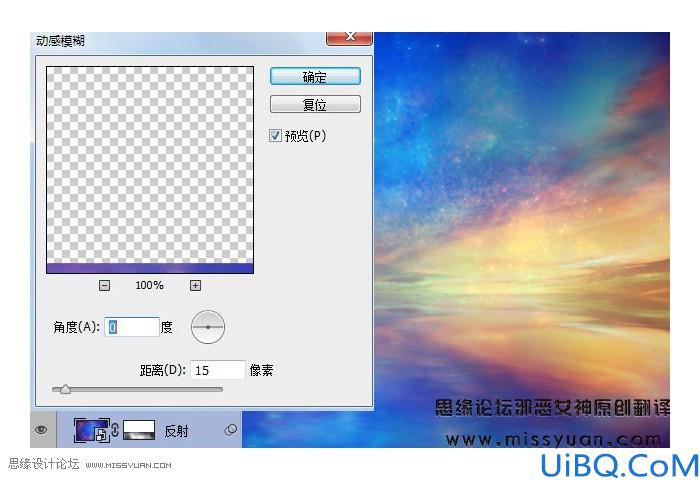Screen dimensions: 700x480
Task: Open smart filter icon on 反射 layer
Action: [231, 430]
